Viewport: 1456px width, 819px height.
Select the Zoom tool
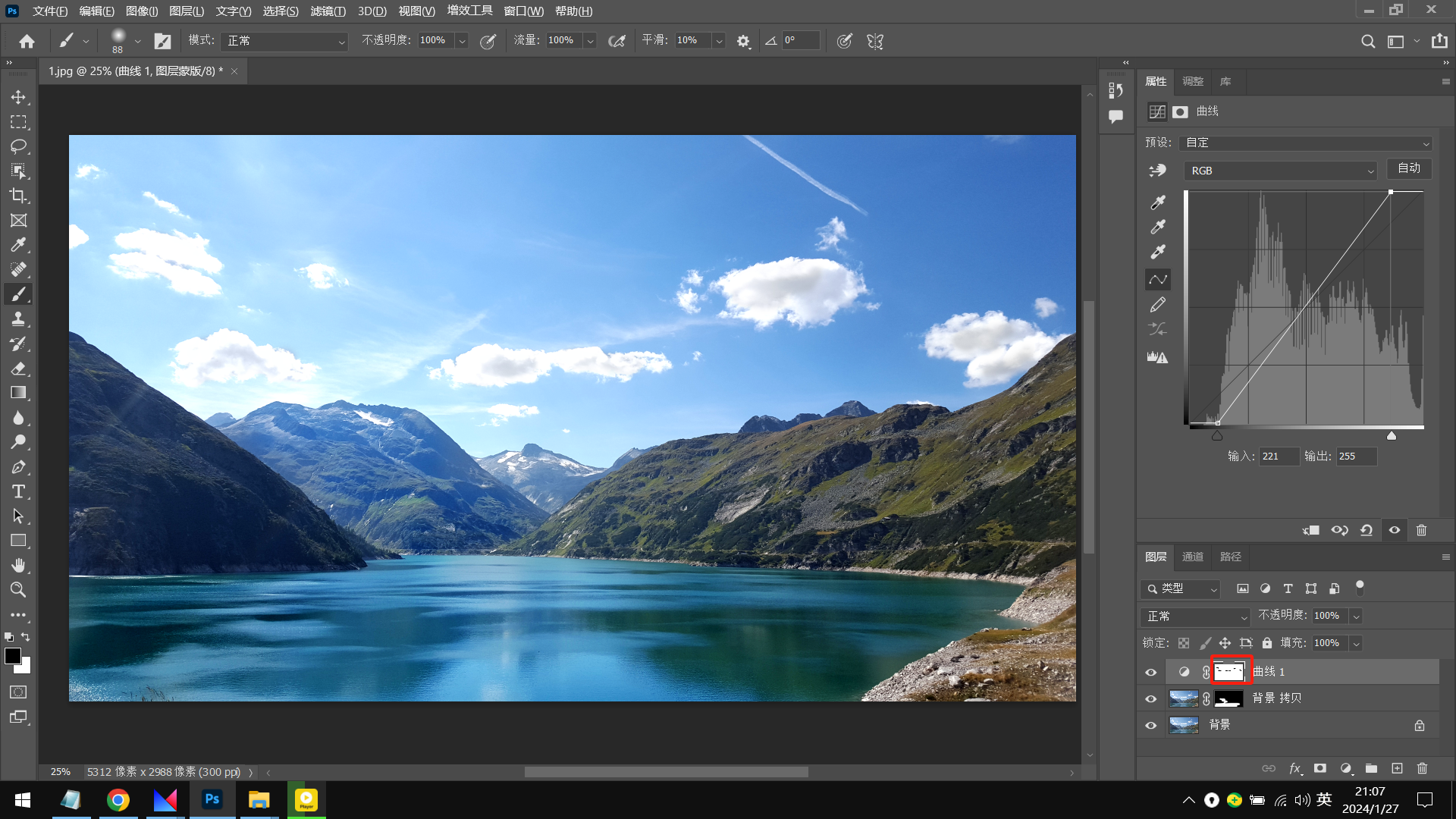pyautogui.click(x=18, y=590)
